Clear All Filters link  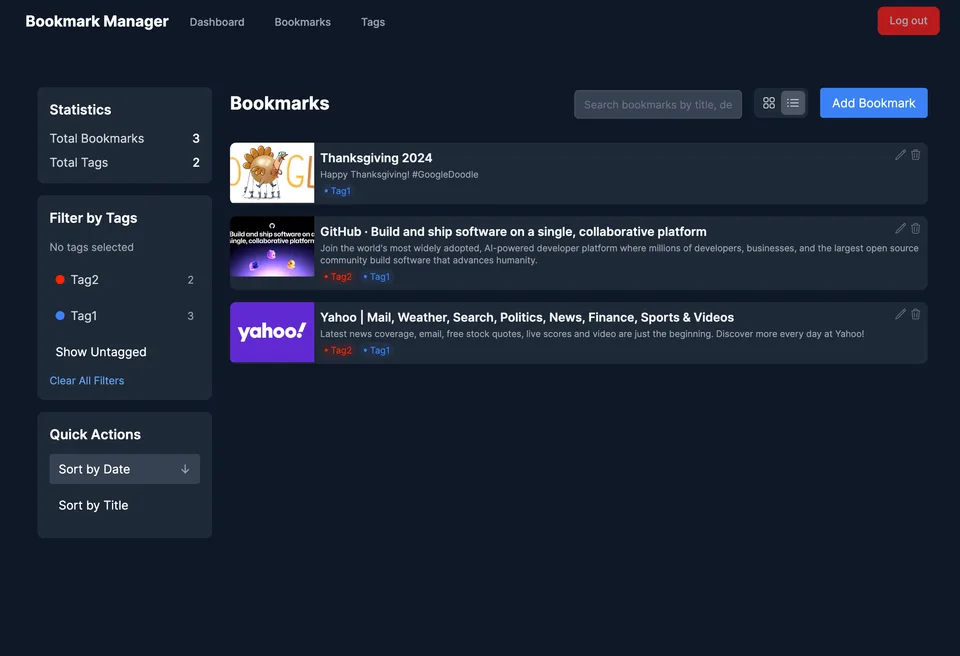coord(87,380)
